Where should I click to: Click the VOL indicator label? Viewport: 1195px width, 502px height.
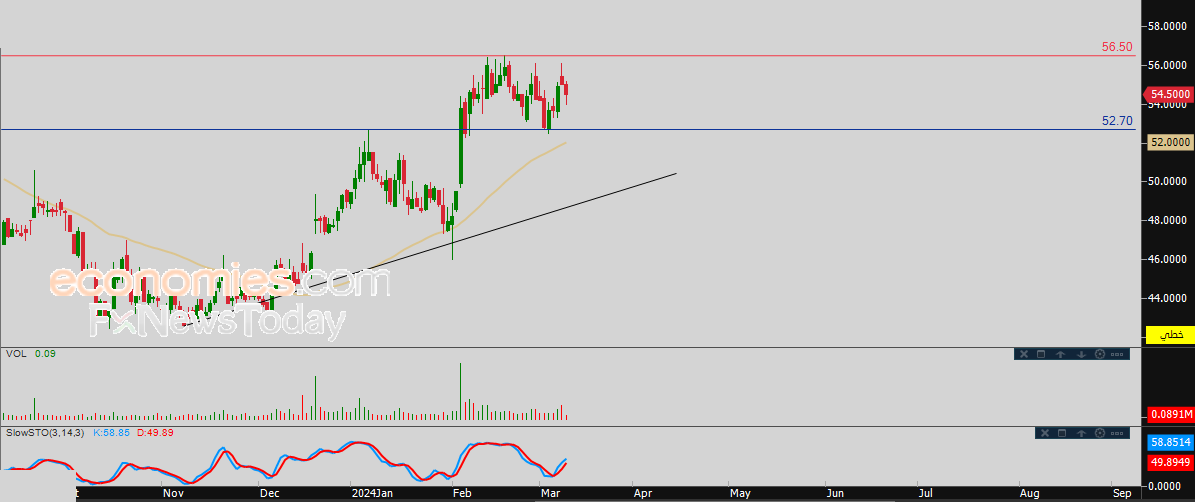point(15,354)
